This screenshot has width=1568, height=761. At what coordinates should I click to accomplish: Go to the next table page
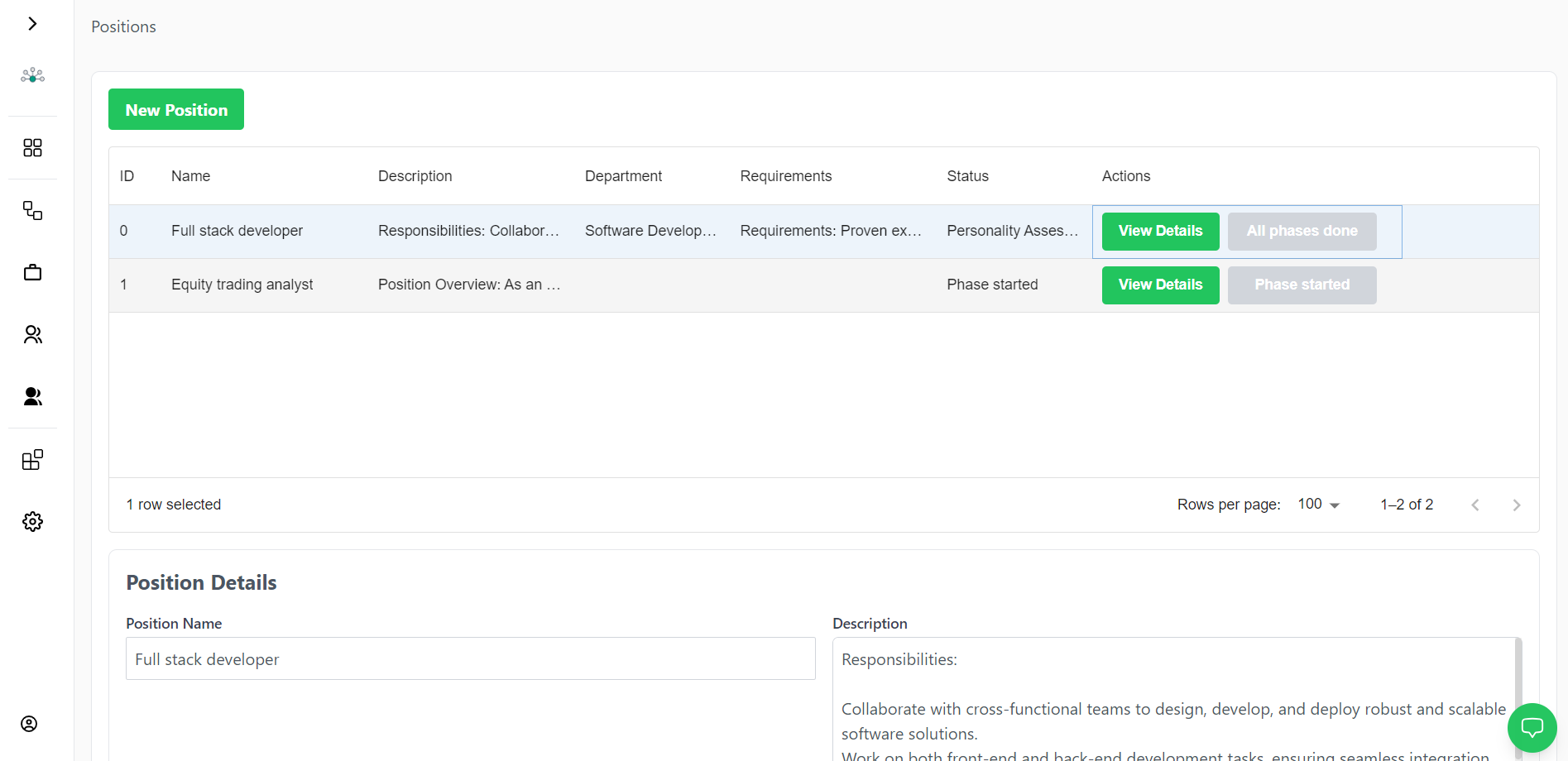pos(1517,505)
